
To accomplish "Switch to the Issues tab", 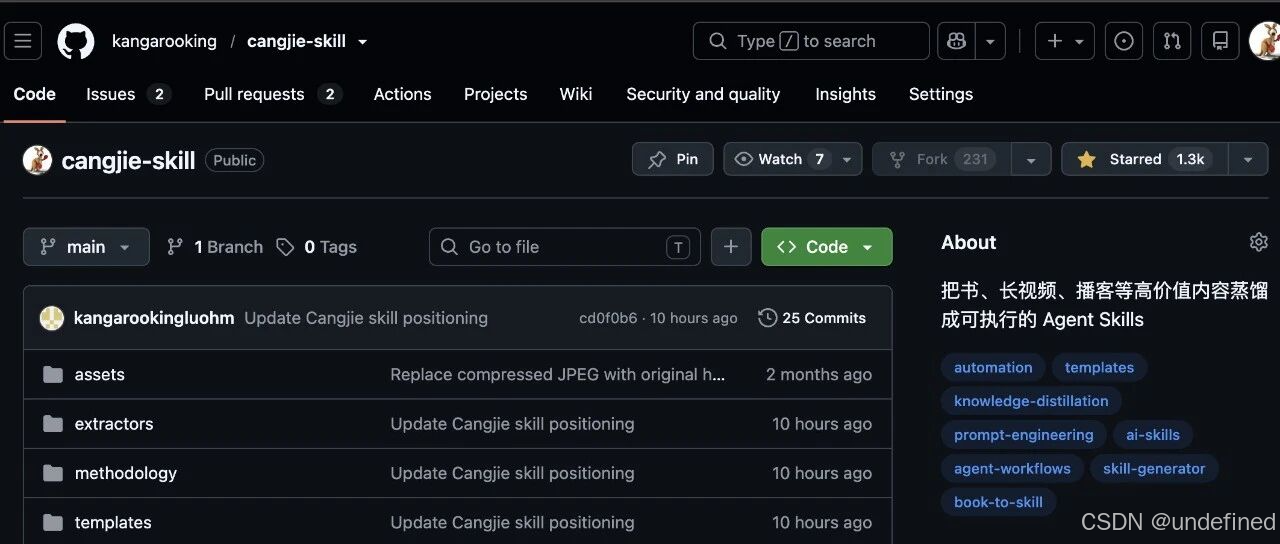I will coord(128,94).
